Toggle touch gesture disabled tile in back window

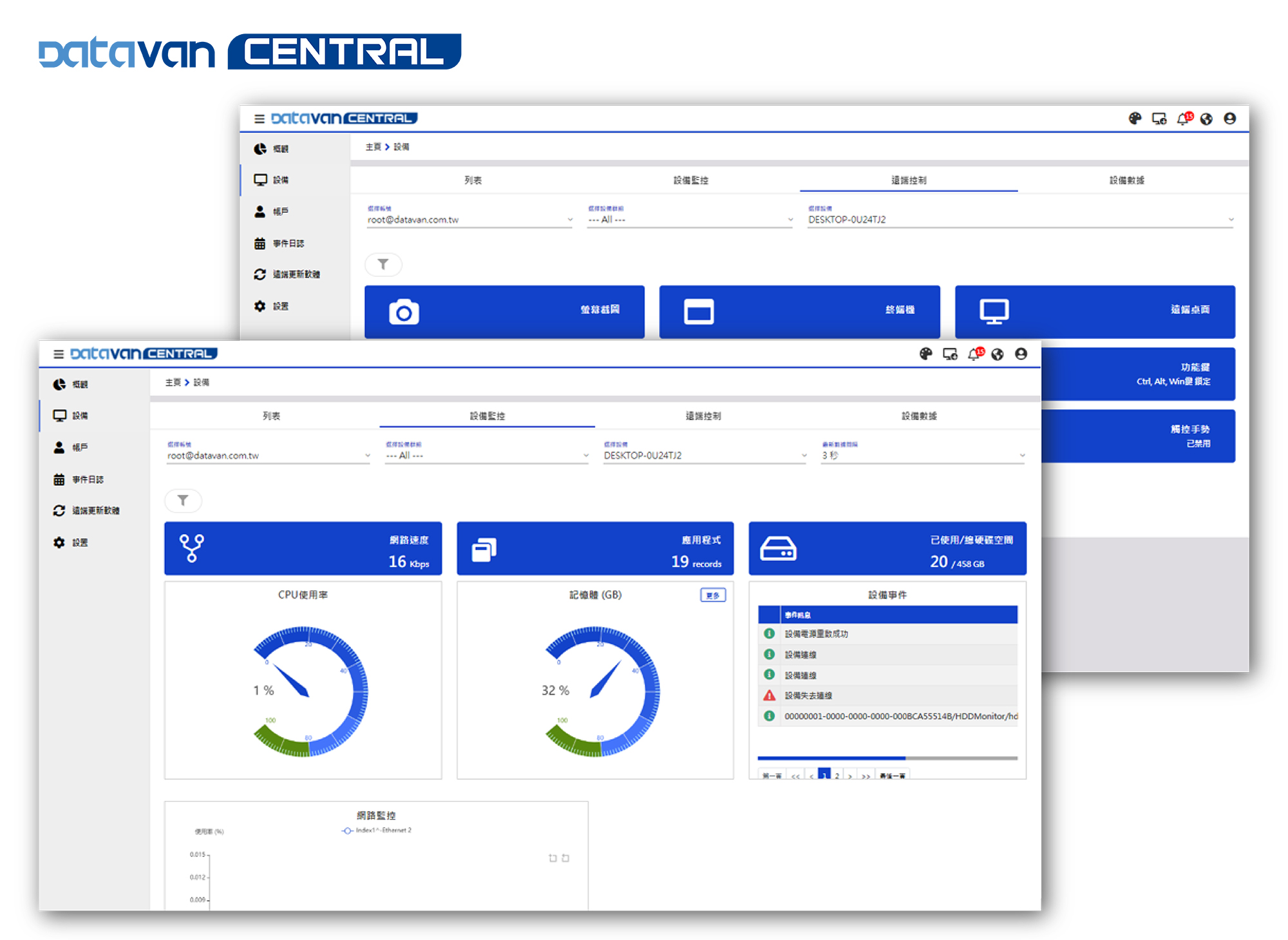(1138, 436)
